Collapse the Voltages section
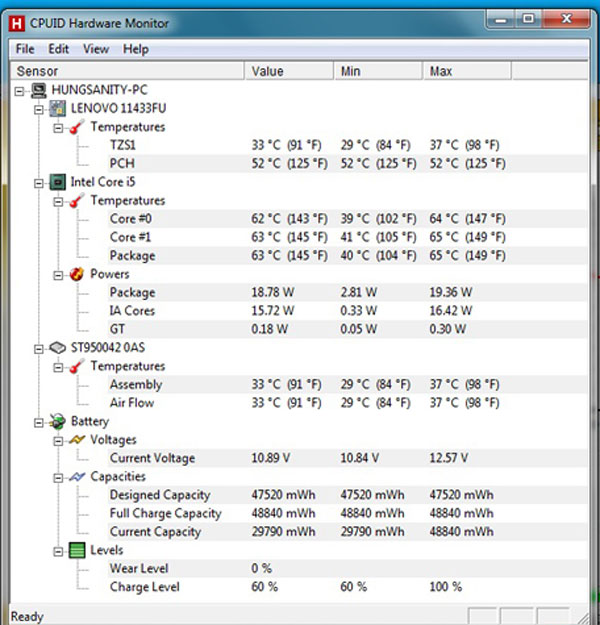Viewport: 600px width, 625px height. click(58, 441)
